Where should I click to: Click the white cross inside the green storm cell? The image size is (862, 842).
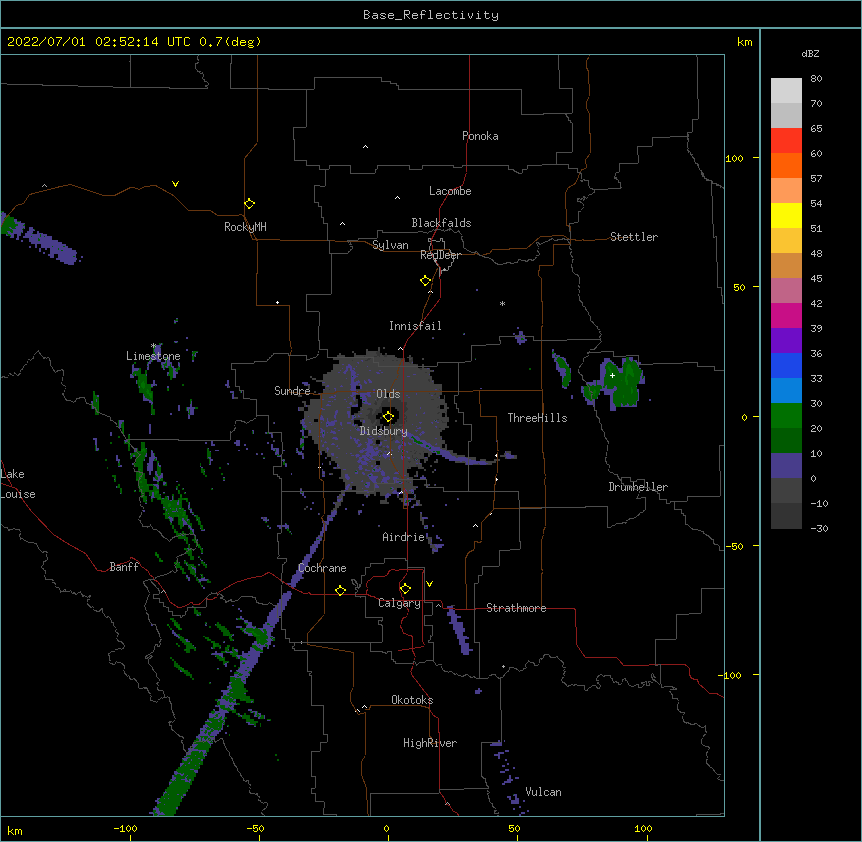coord(612,375)
